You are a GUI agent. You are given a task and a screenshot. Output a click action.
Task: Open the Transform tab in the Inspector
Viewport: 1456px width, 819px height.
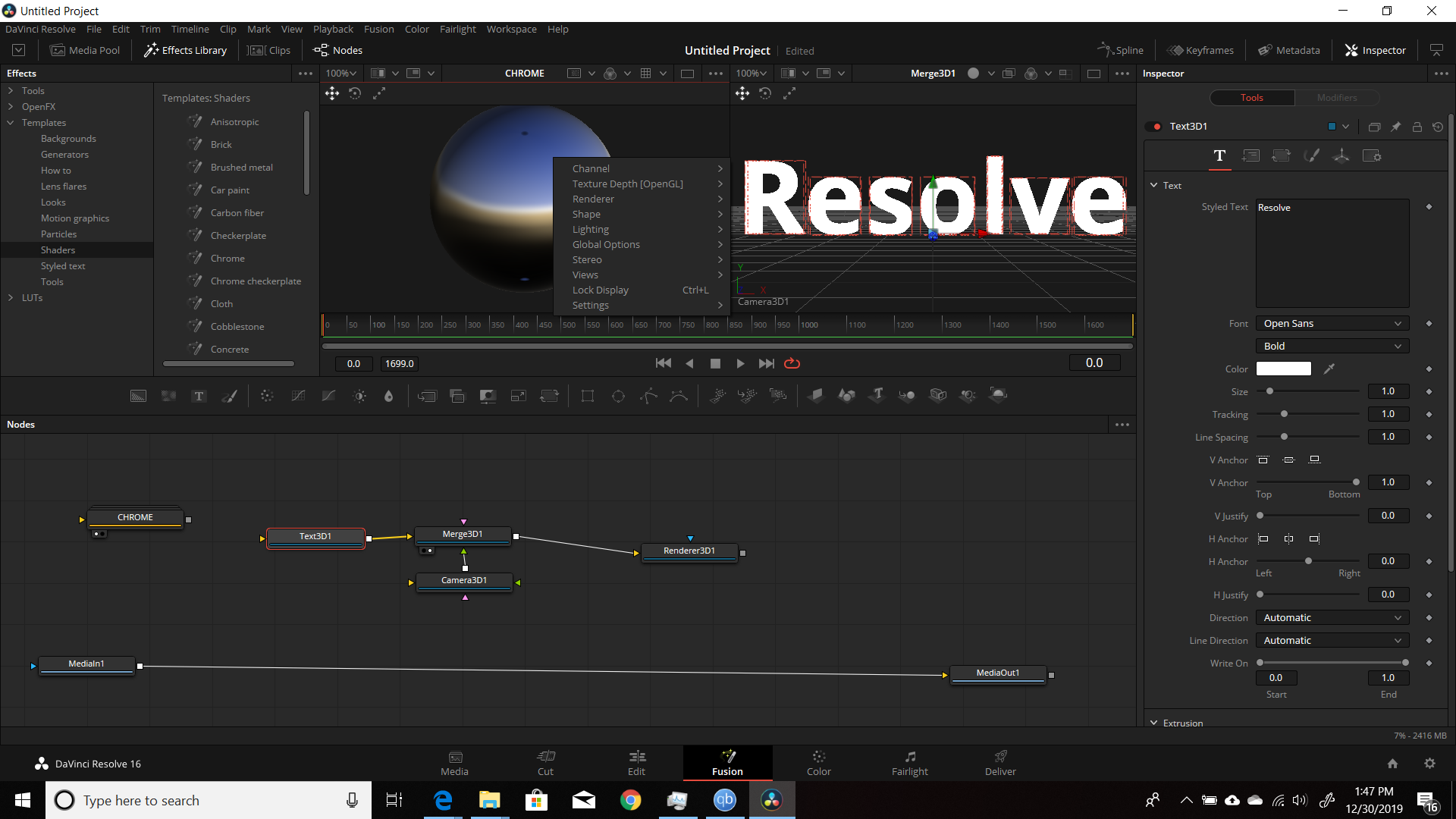point(1281,155)
